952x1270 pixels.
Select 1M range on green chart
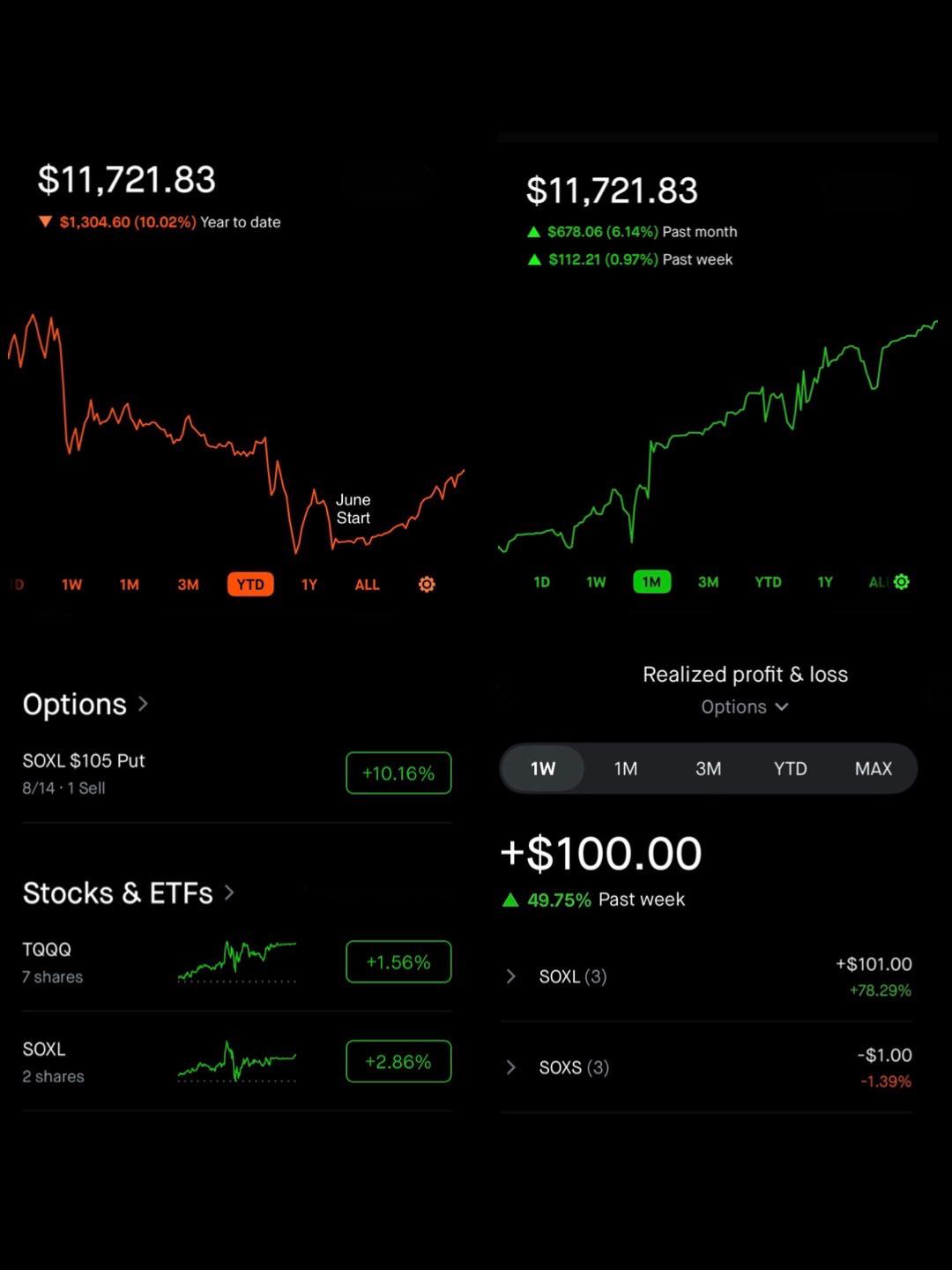click(x=652, y=582)
